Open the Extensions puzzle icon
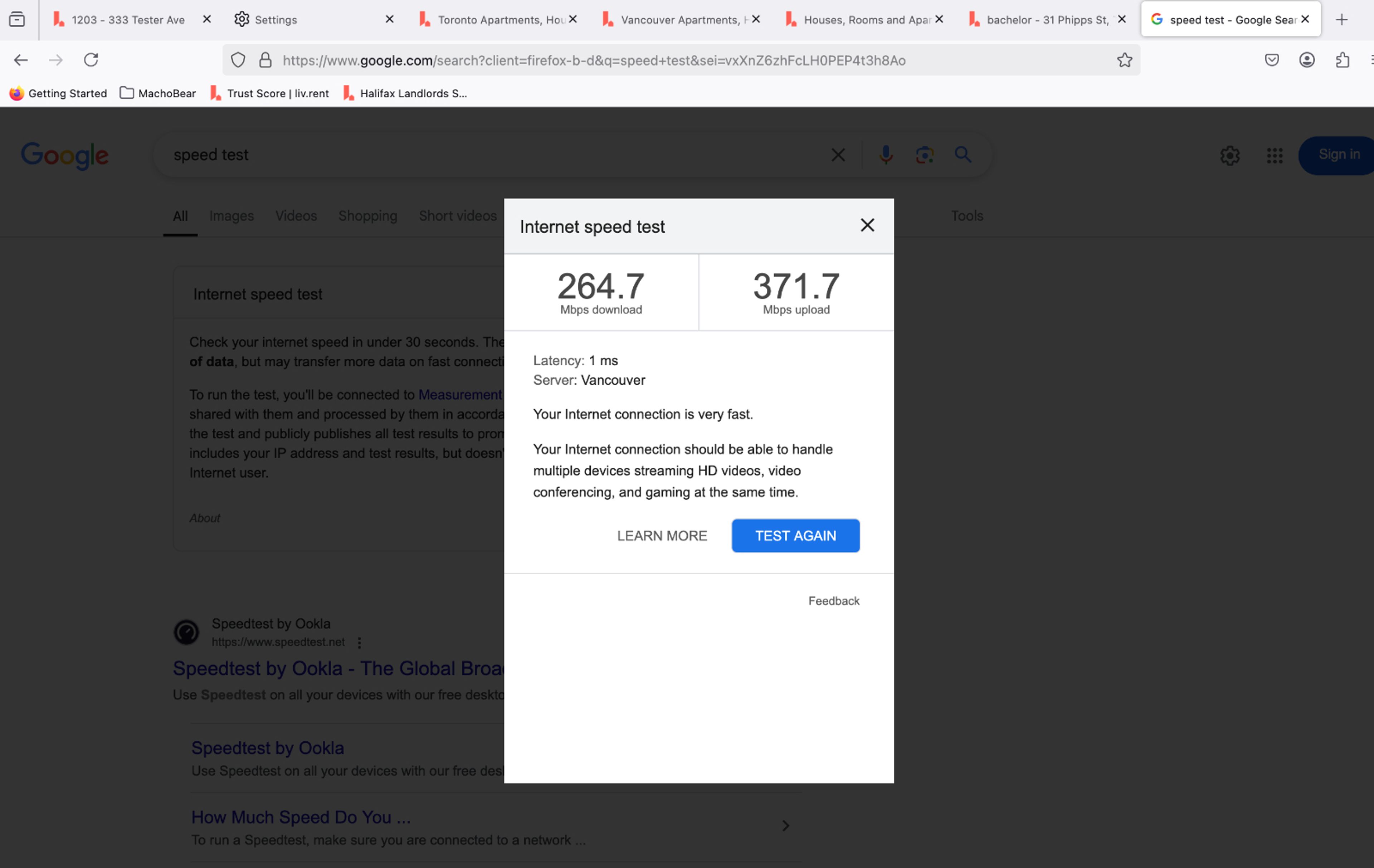This screenshot has height=868, width=1374. [1342, 60]
